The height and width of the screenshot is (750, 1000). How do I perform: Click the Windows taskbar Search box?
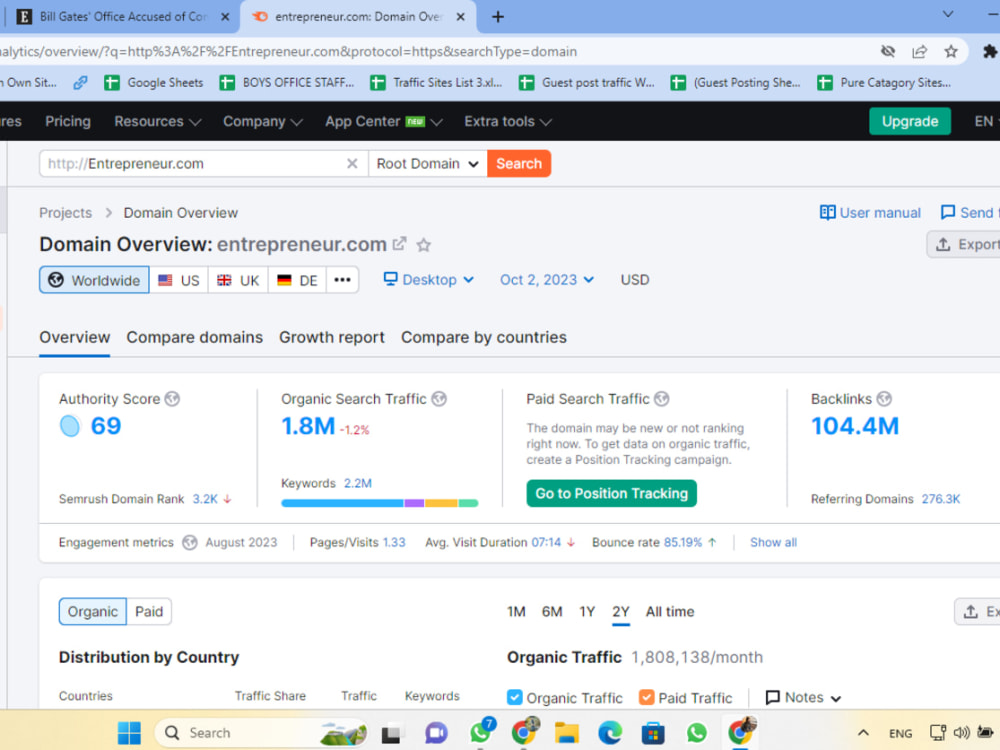point(261,733)
